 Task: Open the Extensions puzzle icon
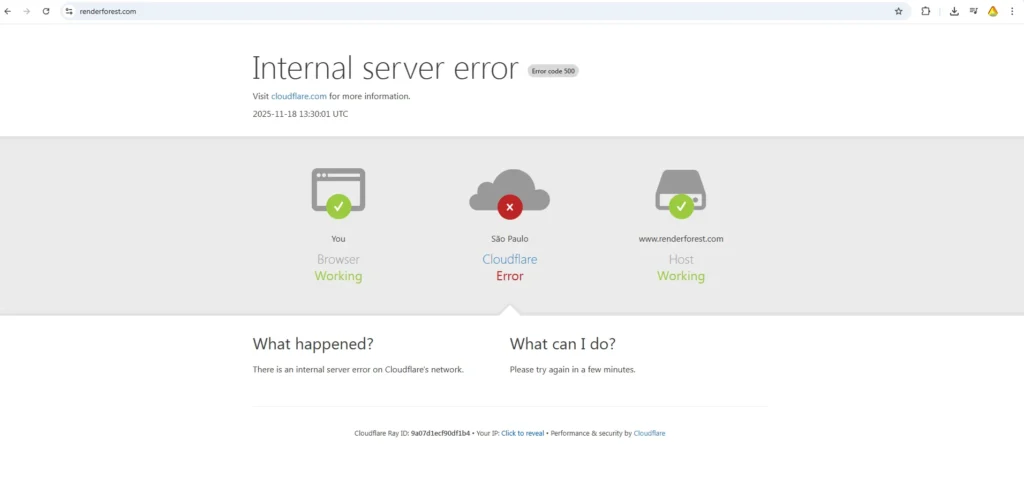(x=926, y=11)
